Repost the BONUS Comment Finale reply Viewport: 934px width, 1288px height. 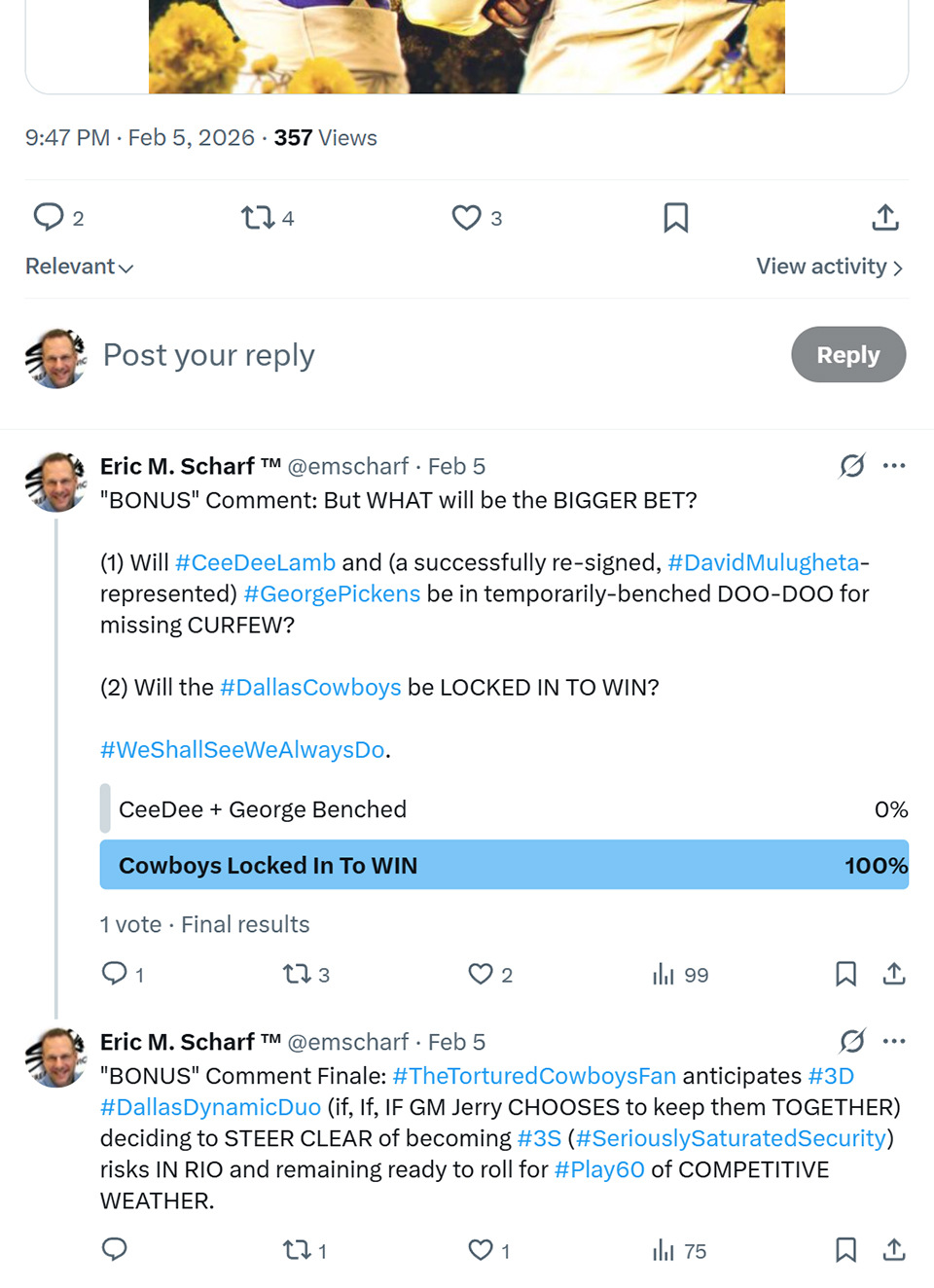click(296, 1250)
